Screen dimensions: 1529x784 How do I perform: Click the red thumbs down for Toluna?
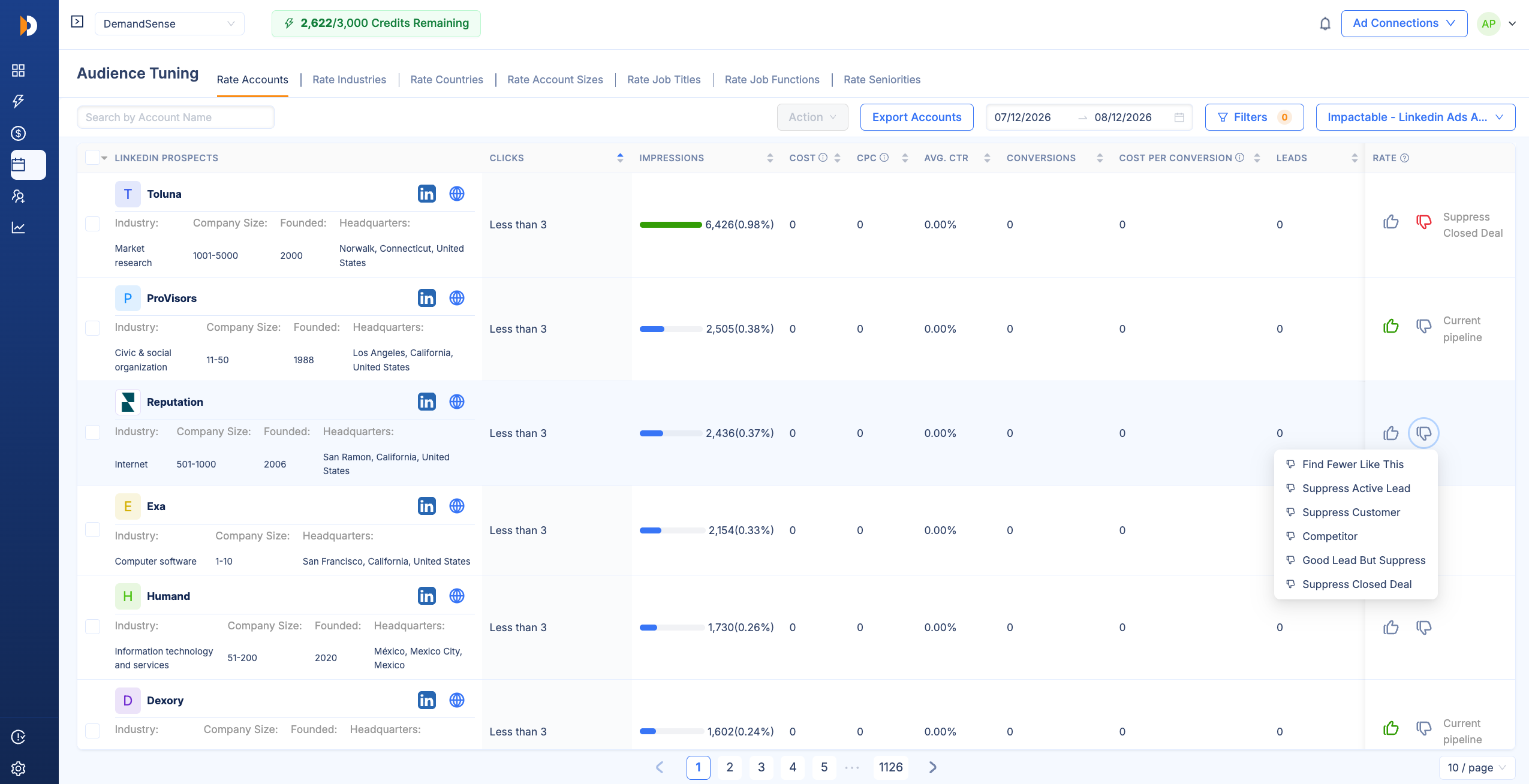point(1424,222)
